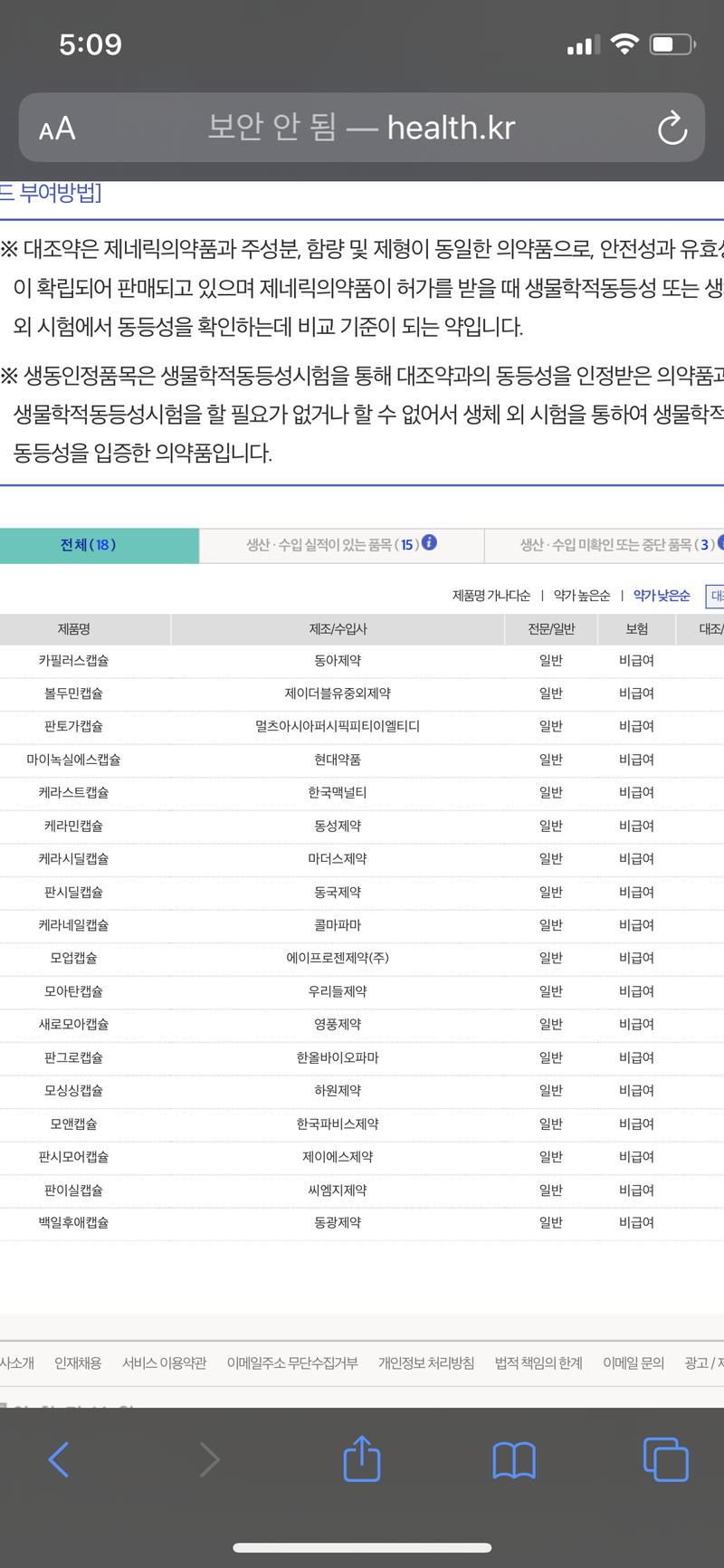Select manufacturer 한올바이오파마
Image resolution: width=724 pixels, height=1568 pixels.
coord(338,1057)
